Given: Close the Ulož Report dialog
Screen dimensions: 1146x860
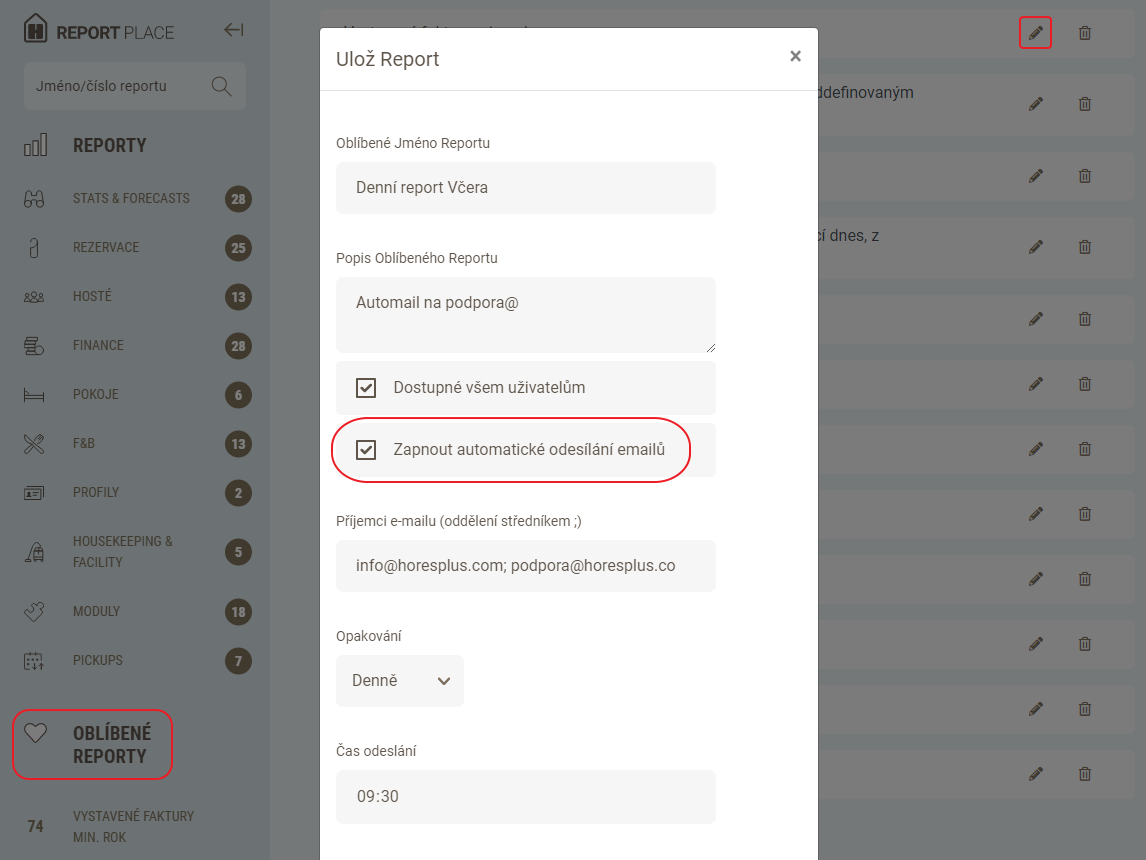Looking at the screenshot, I should tap(795, 56).
